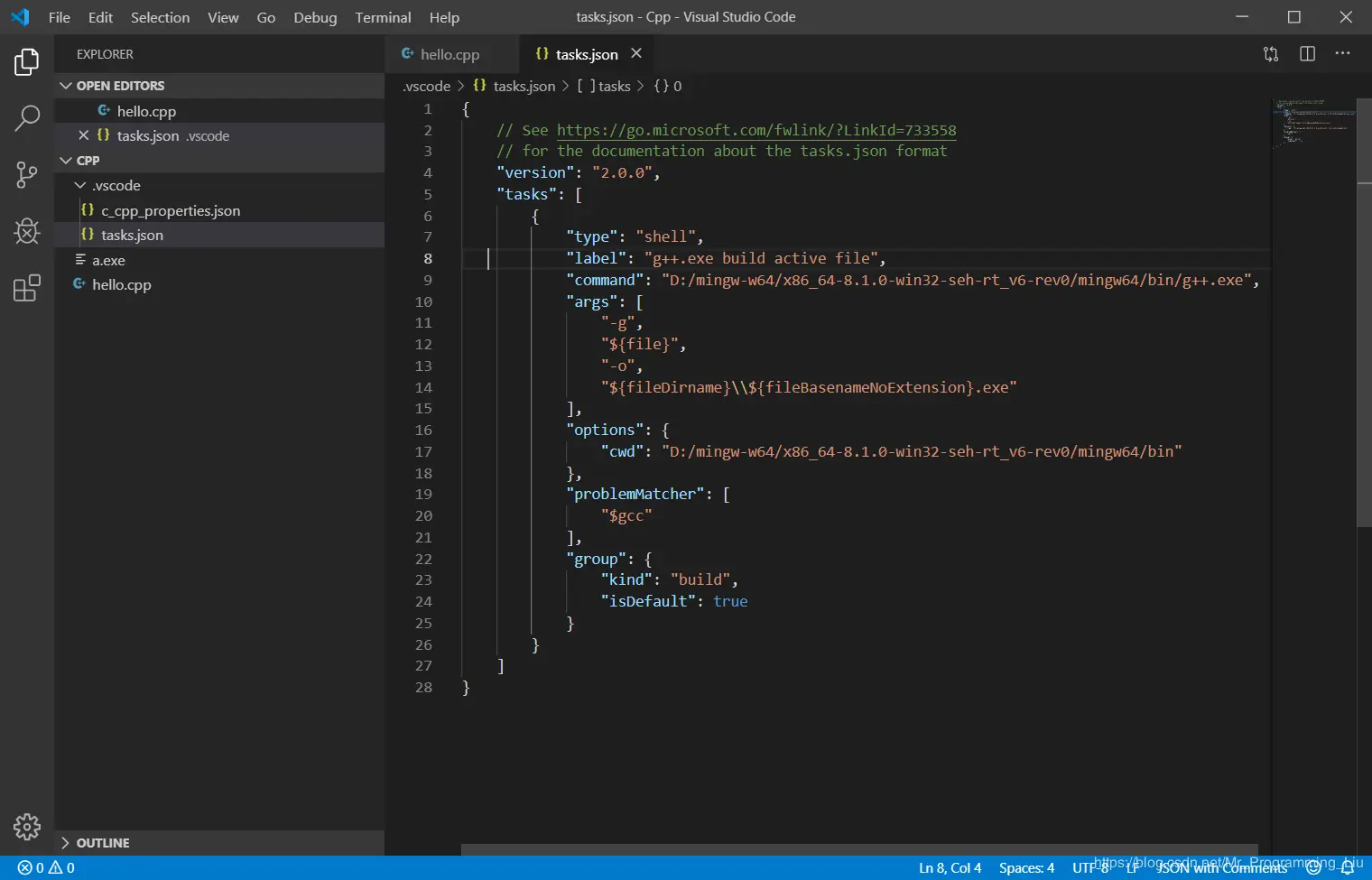Select the tasks.json editor tab
The width and height of the screenshot is (1372, 880).
click(x=587, y=54)
